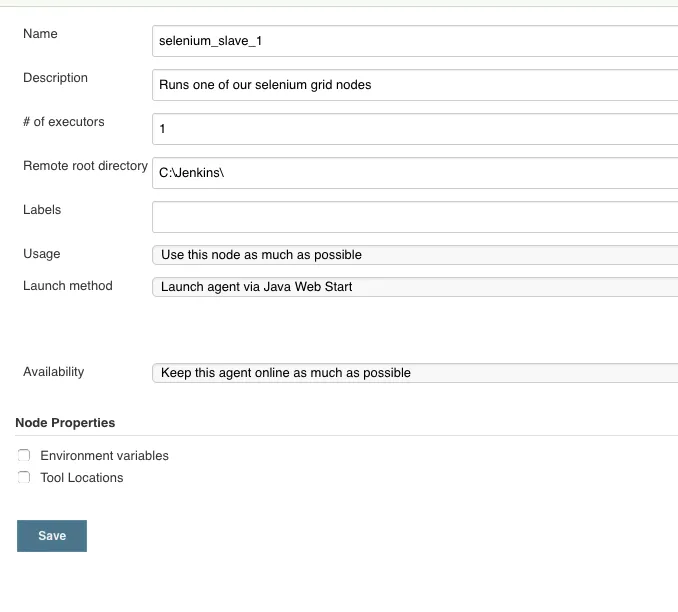
Task: Expand the Launch method dropdown
Action: pyautogui.click(x=415, y=287)
